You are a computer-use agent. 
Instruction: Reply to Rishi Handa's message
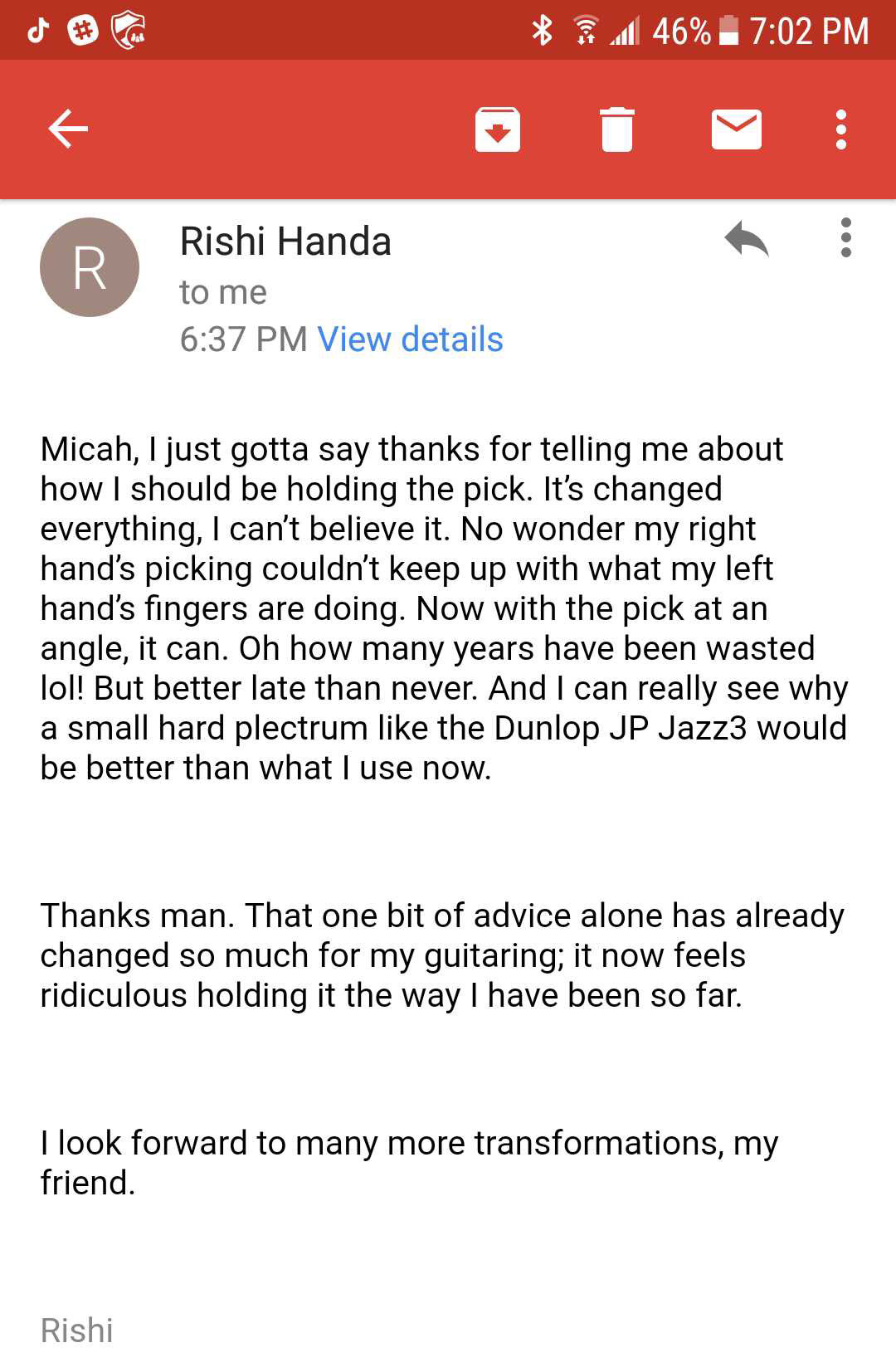click(x=746, y=239)
